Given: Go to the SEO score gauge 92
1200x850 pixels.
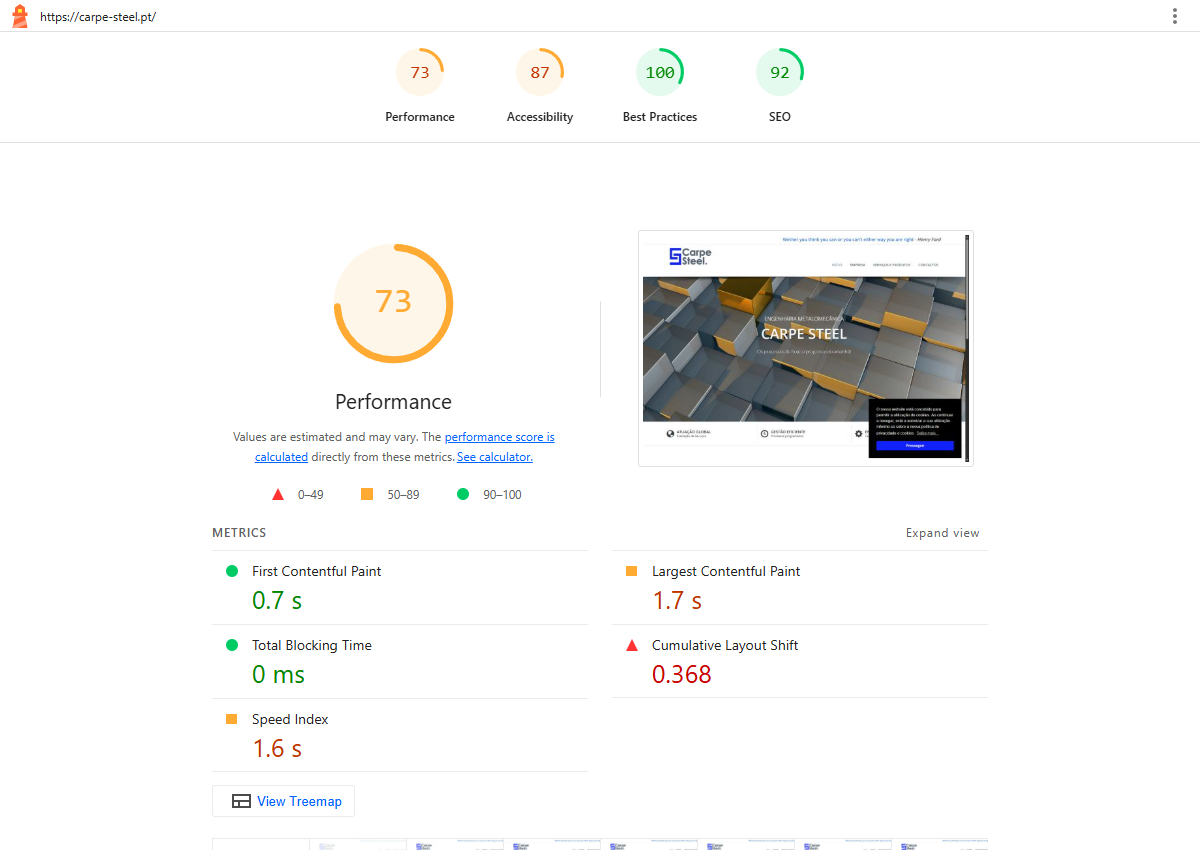Looking at the screenshot, I should point(780,72).
